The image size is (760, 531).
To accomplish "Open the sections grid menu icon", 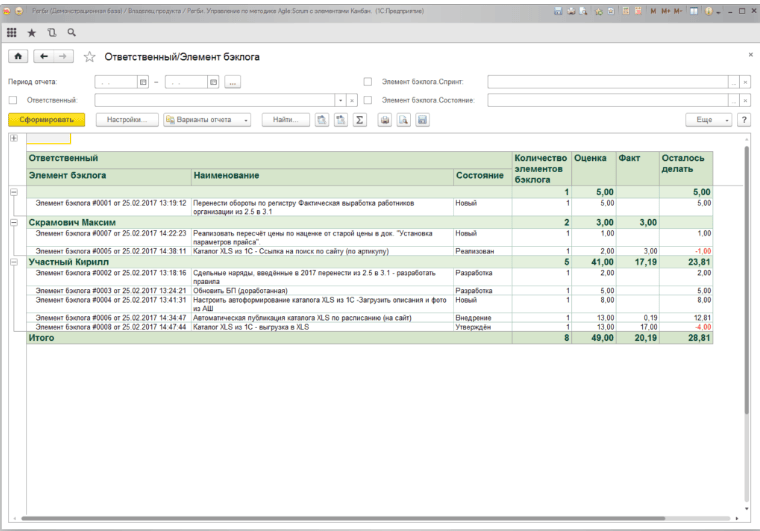I will [x=12, y=32].
